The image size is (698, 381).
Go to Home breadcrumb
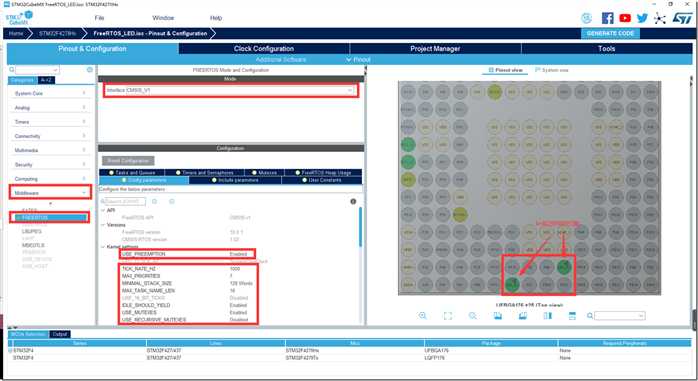[x=16, y=33]
